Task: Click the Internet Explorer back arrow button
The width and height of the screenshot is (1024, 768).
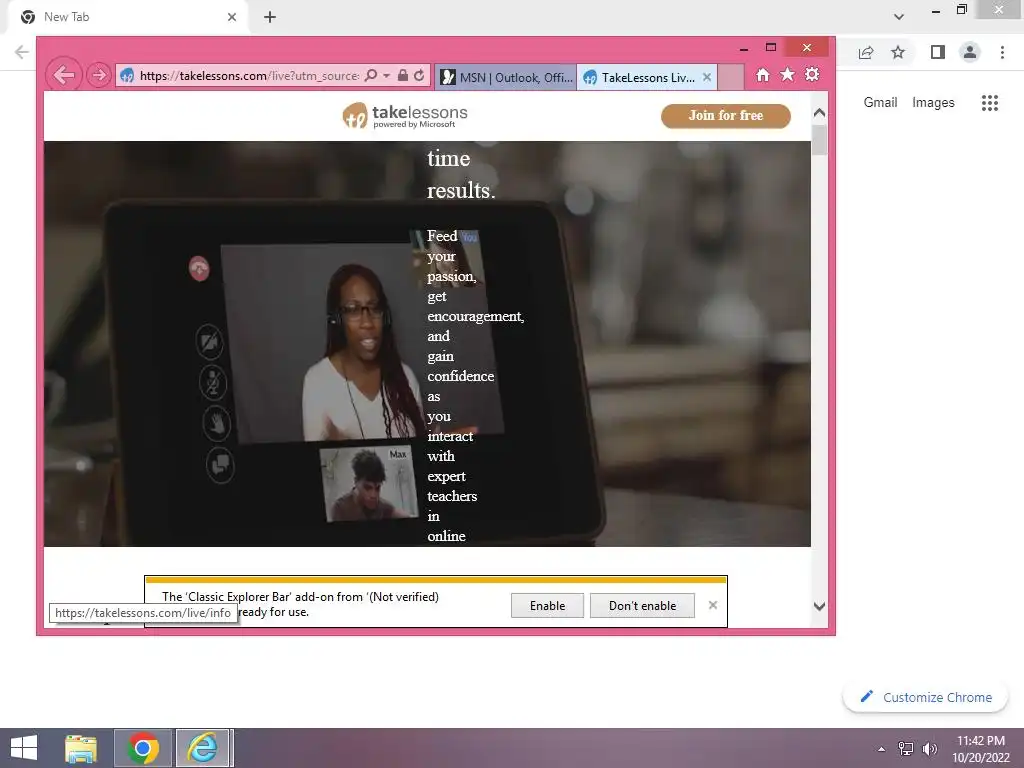Action: 64,75
